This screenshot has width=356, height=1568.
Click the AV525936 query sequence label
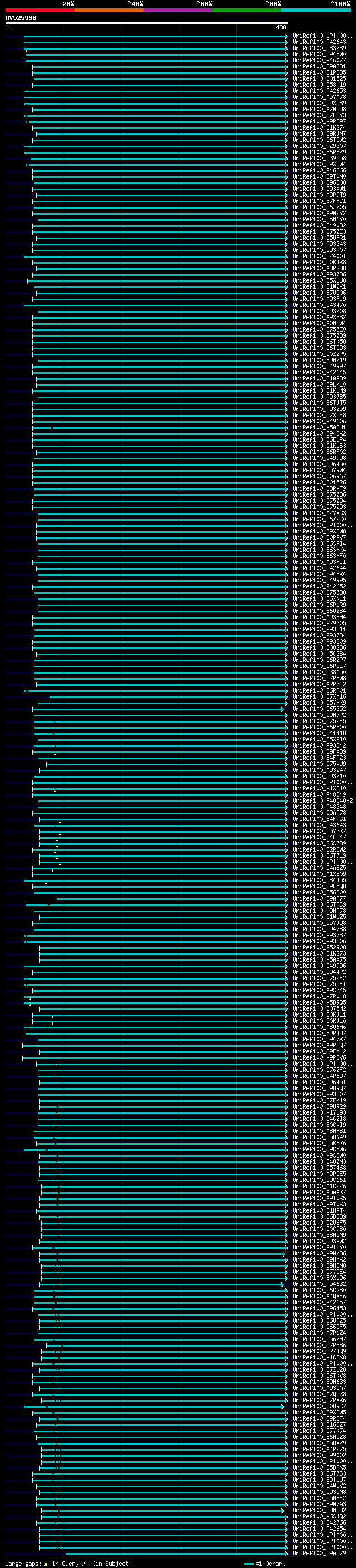(21, 18)
